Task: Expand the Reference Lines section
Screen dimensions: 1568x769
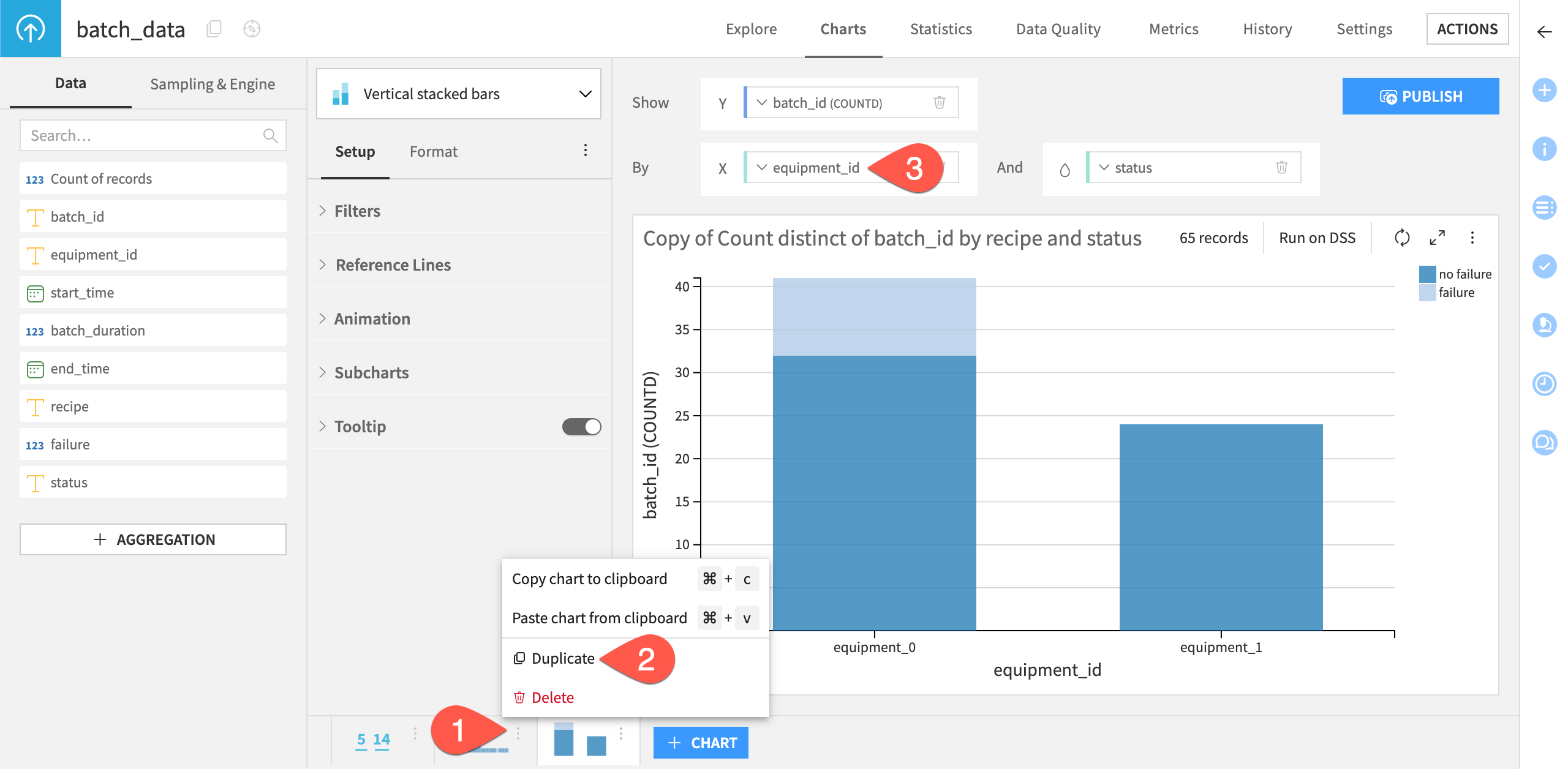Action: click(x=392, y=264)
